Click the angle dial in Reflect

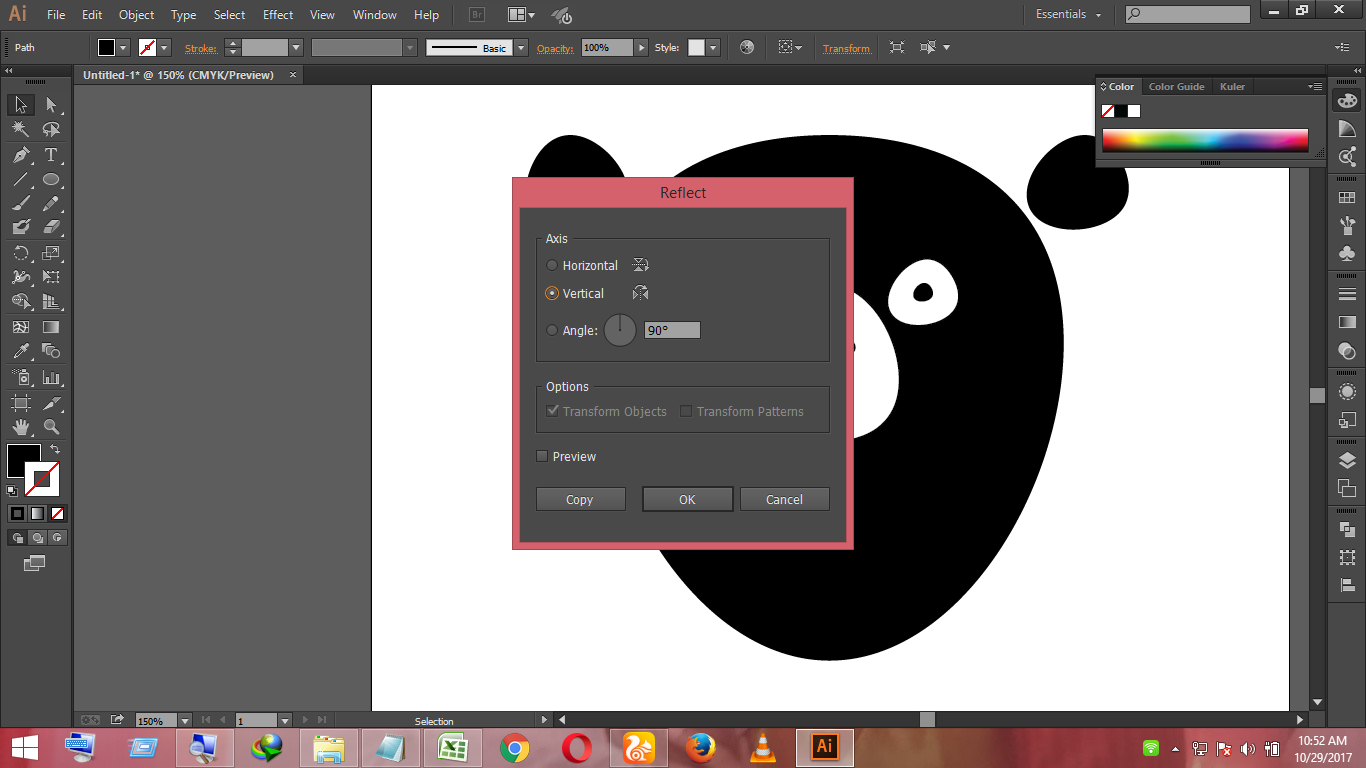click(620, 330)
